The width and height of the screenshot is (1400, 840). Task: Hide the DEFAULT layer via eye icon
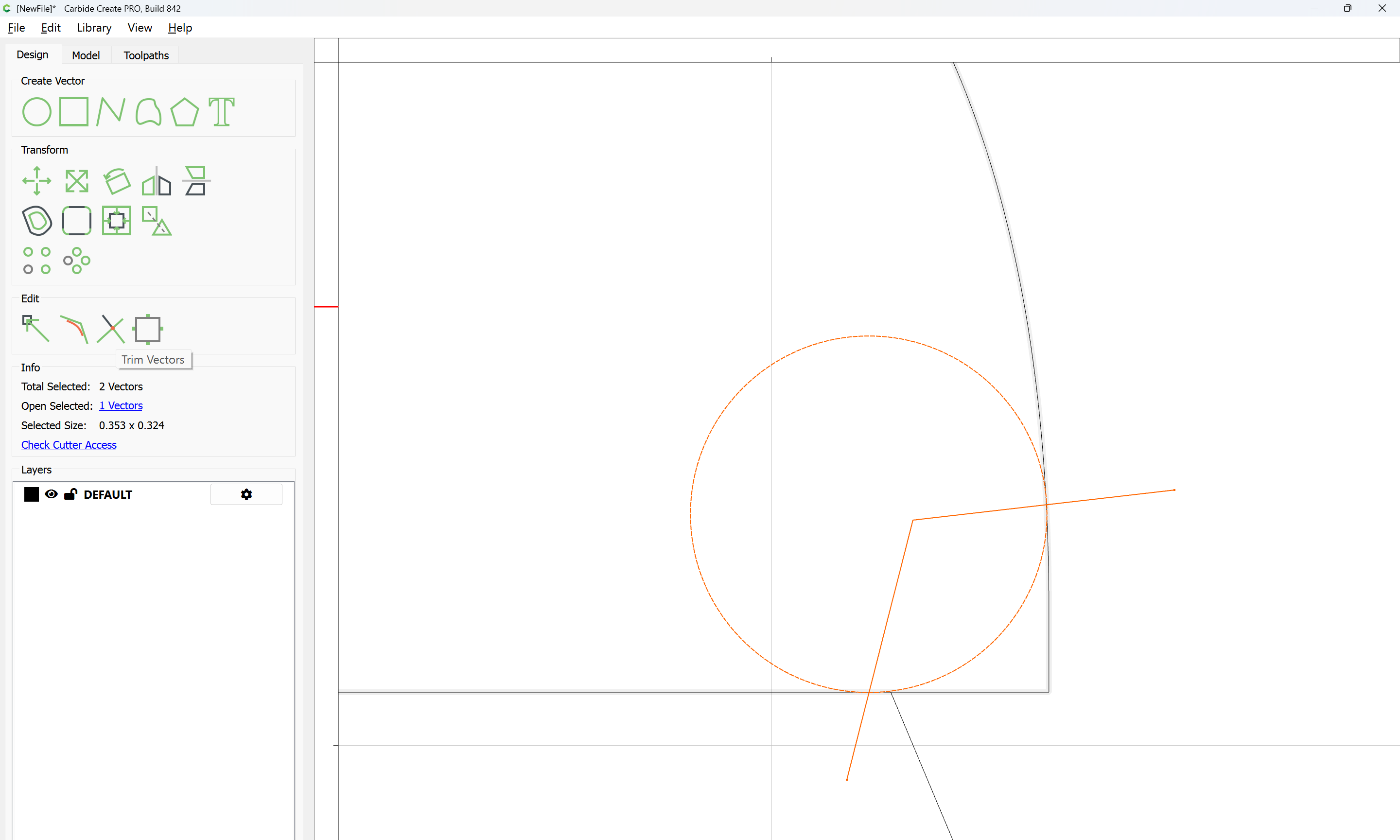(x=51, y=494)
